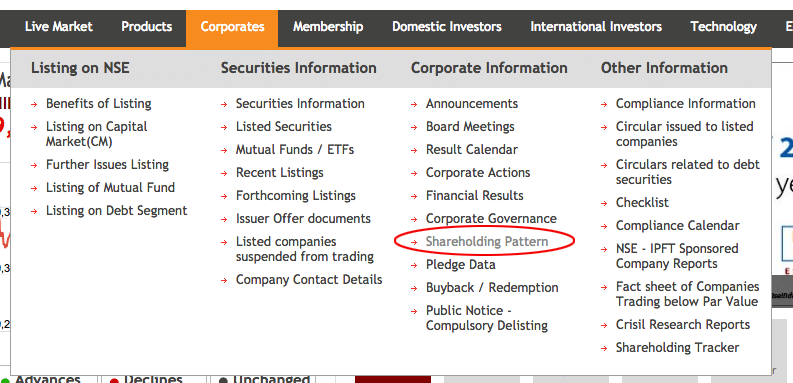Viewport: 793px width, 383px height.
Task: Open the International Investors menu
Action: [596, 27]
